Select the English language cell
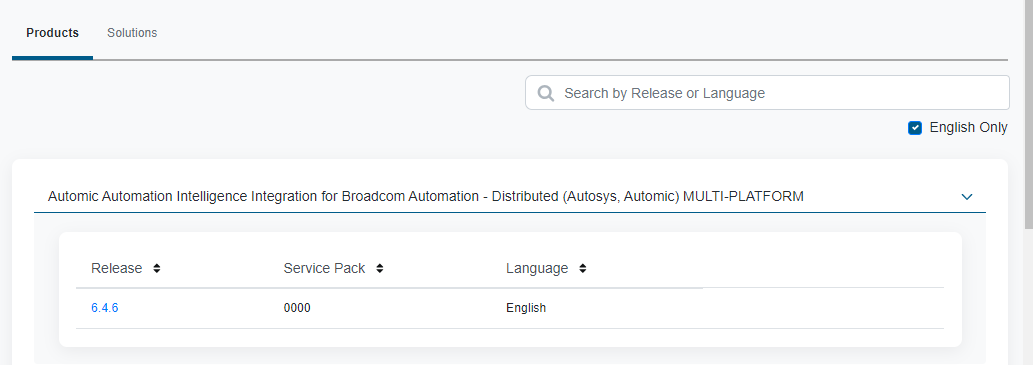Viewport: 1033px width, 365px height. [526, 308]
